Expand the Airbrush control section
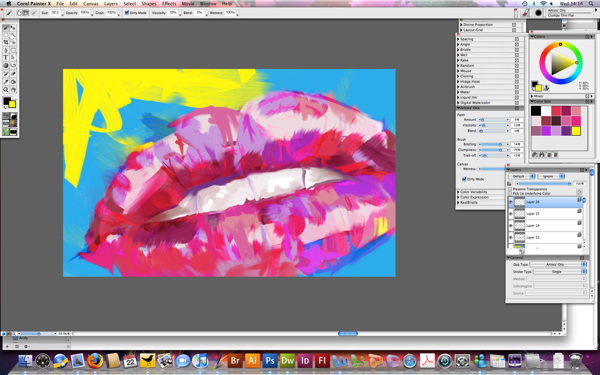Image resolution: width=600 pixels, height=375 pixels. 458,87
